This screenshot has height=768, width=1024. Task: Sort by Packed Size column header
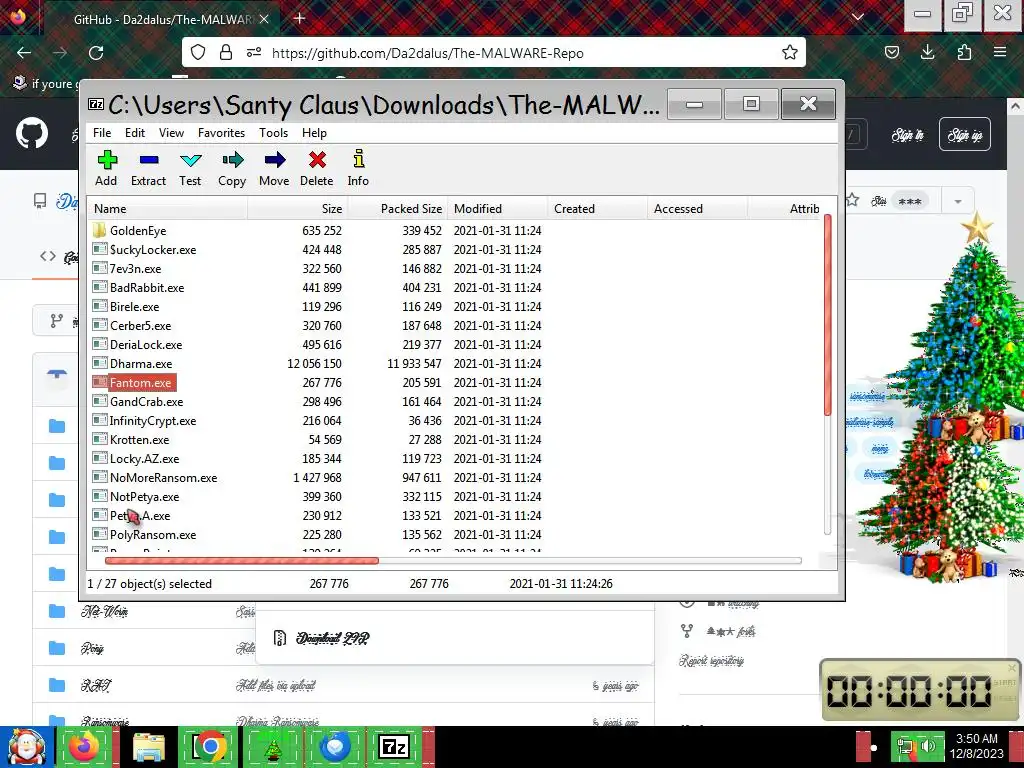click(398, 209)
